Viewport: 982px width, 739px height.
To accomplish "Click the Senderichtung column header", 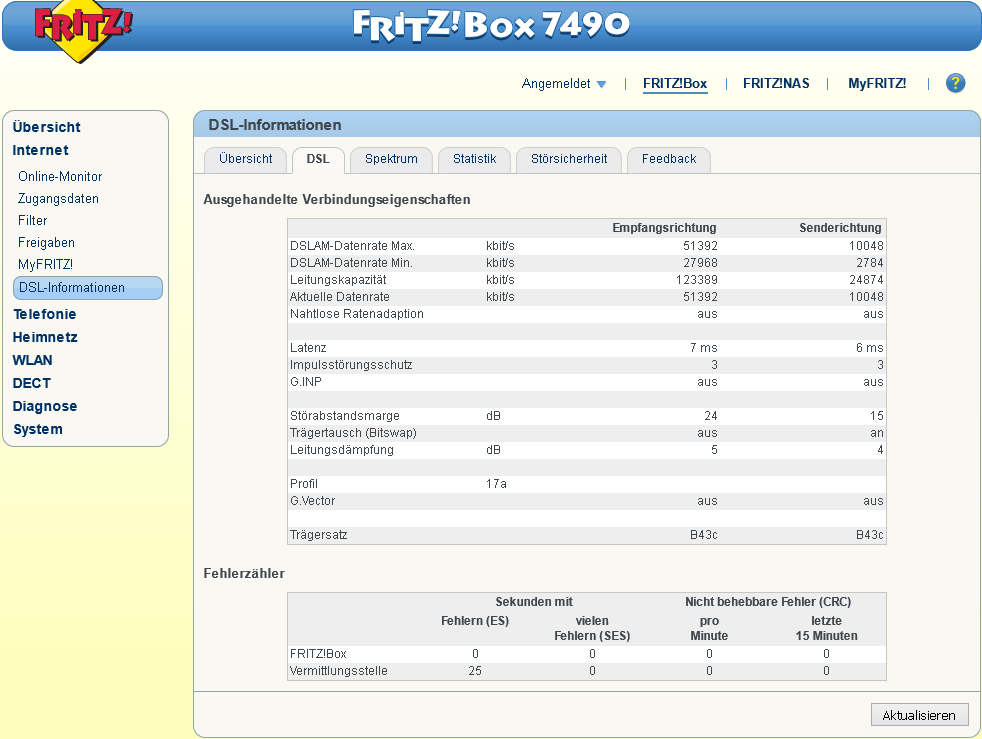I will pos(840,228).
